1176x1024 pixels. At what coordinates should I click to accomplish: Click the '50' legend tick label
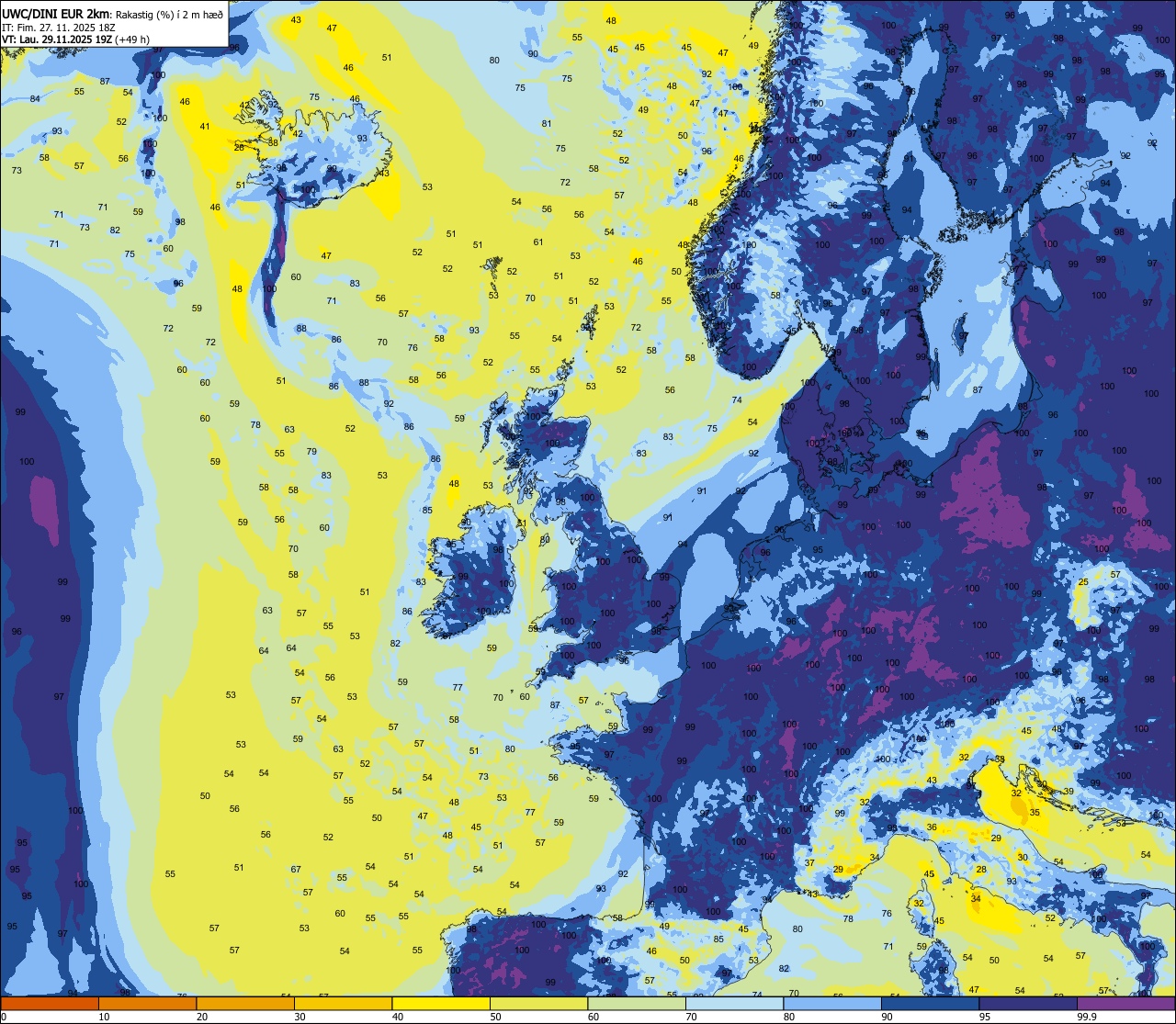495,1017
